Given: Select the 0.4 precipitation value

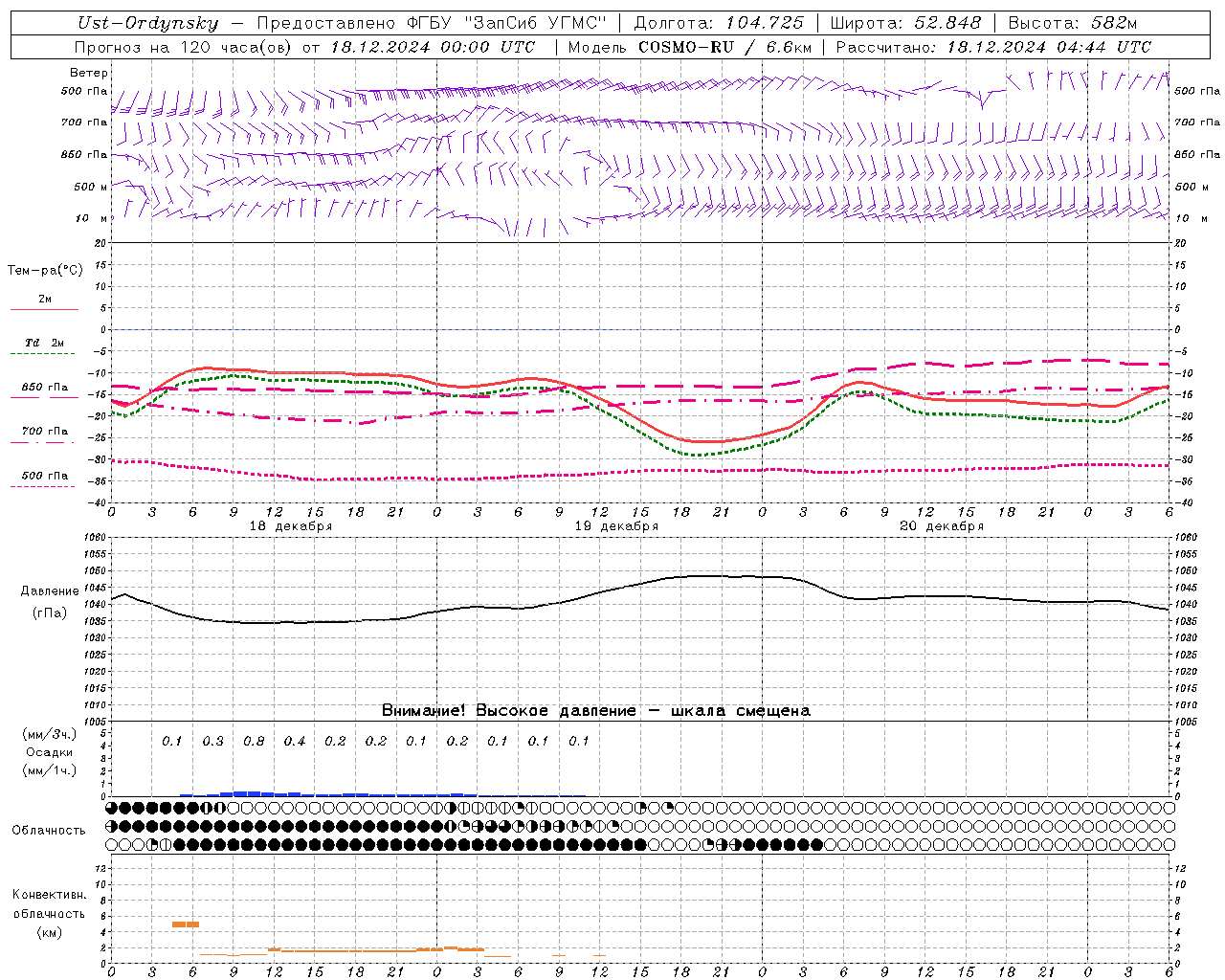Looking at the screenshot, I should click(295, 742).
